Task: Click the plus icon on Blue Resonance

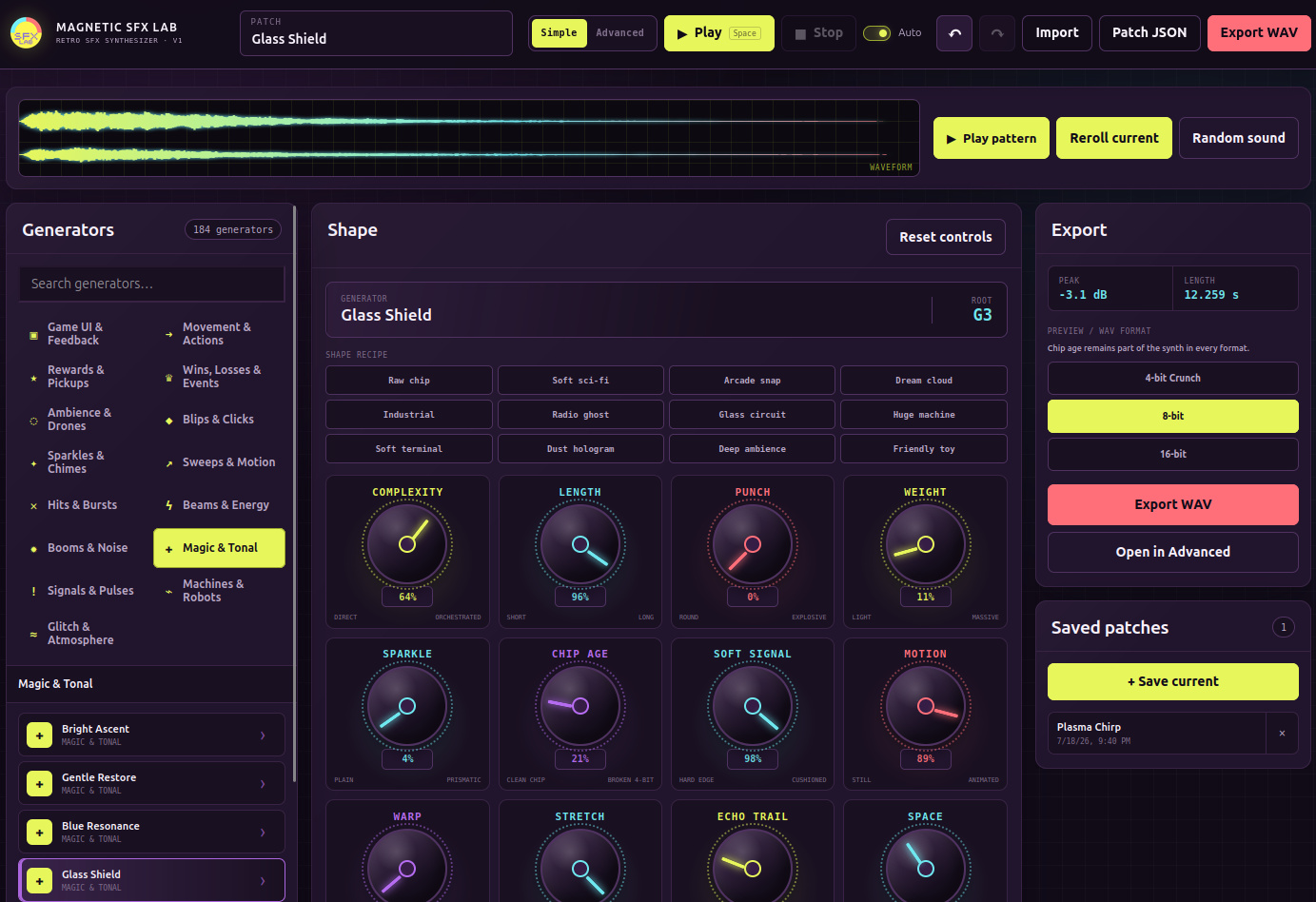Action: (x=40, y=833)
